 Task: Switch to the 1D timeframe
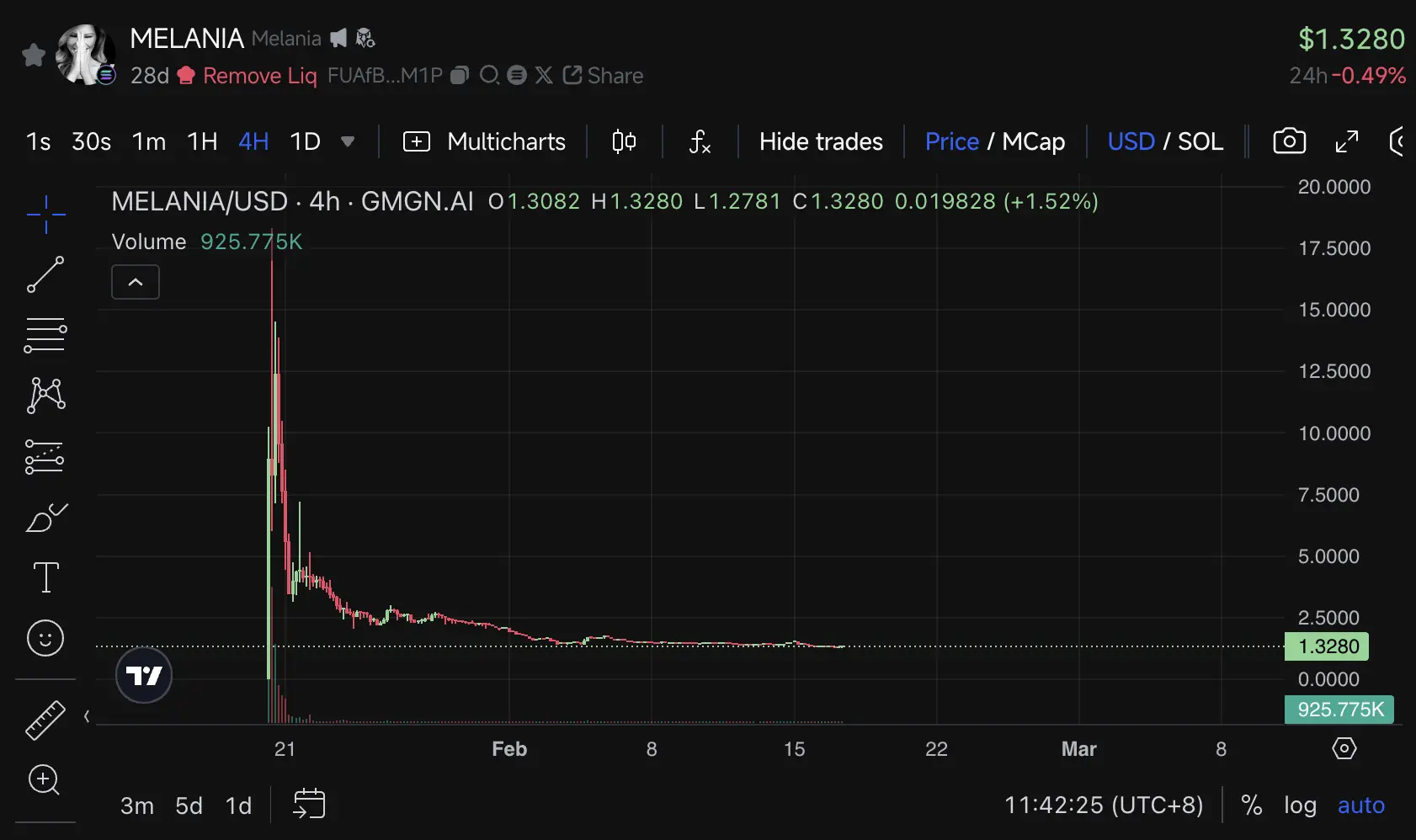pyautogui.click(x=306, y=141)
